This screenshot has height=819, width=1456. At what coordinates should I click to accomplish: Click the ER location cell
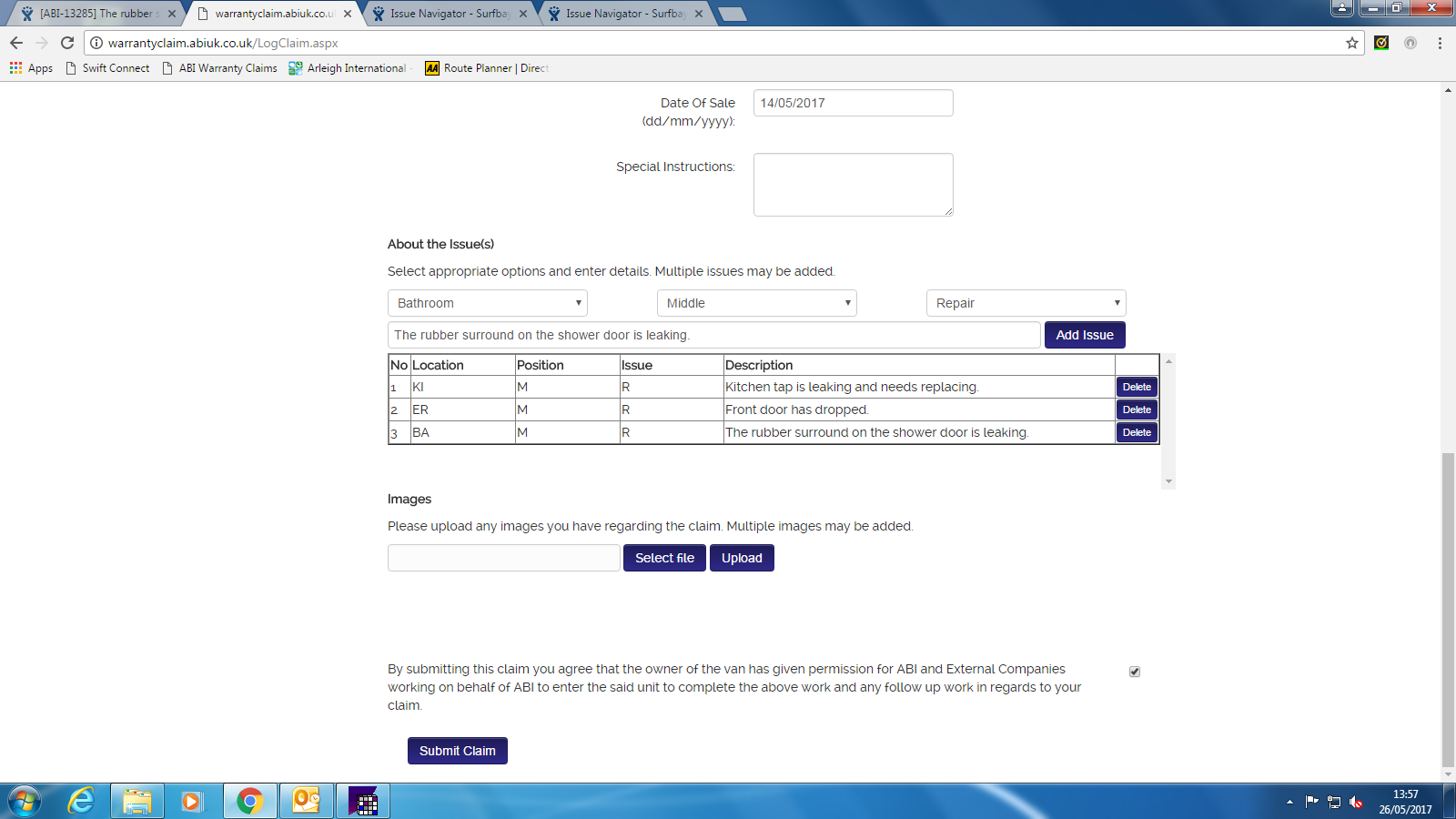(462, 409)
